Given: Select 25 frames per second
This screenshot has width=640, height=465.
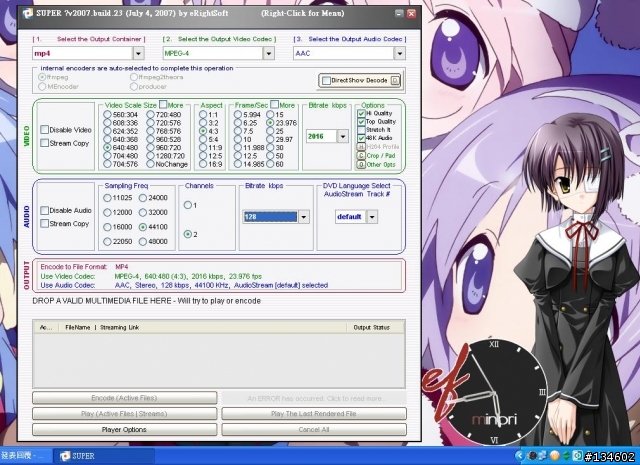Looking at the screenshot, I should click(270, 131).
